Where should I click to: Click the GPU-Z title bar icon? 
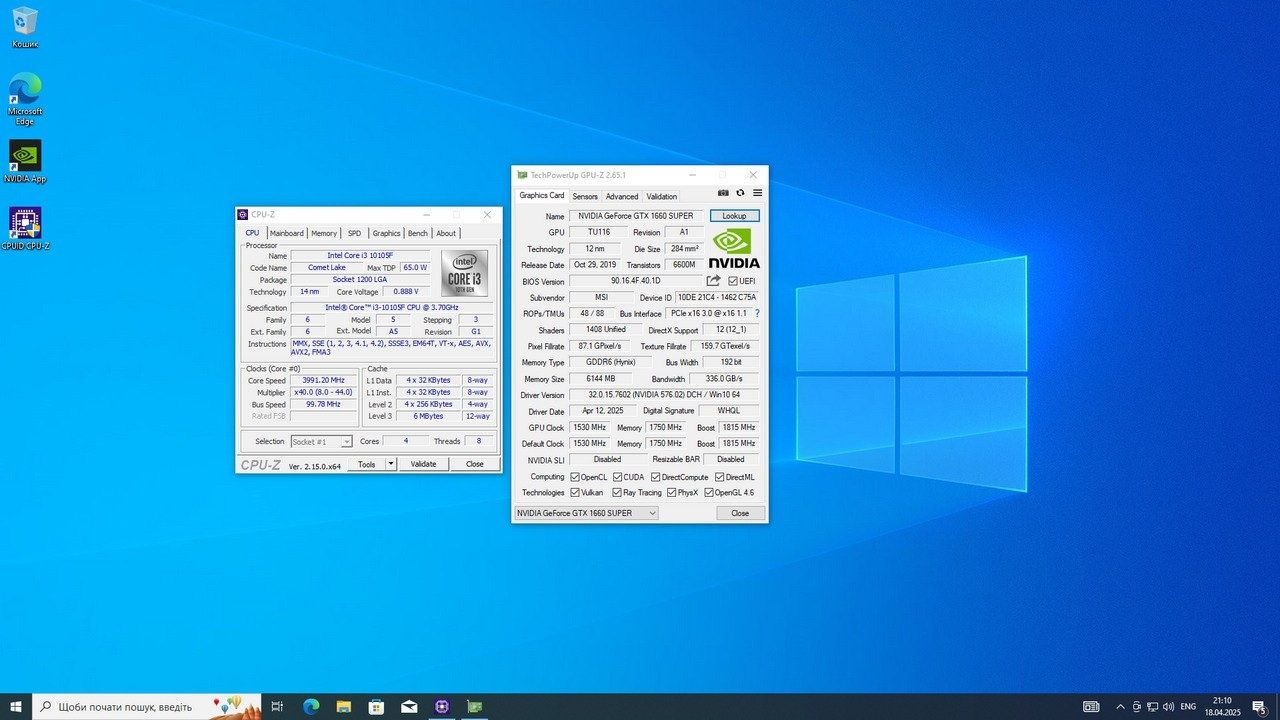521,175
